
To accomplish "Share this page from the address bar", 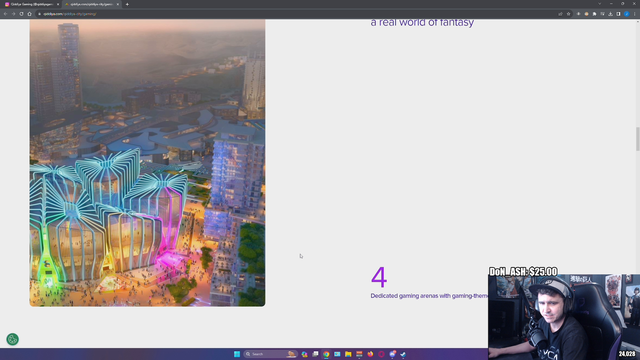I will coord(560,14).
